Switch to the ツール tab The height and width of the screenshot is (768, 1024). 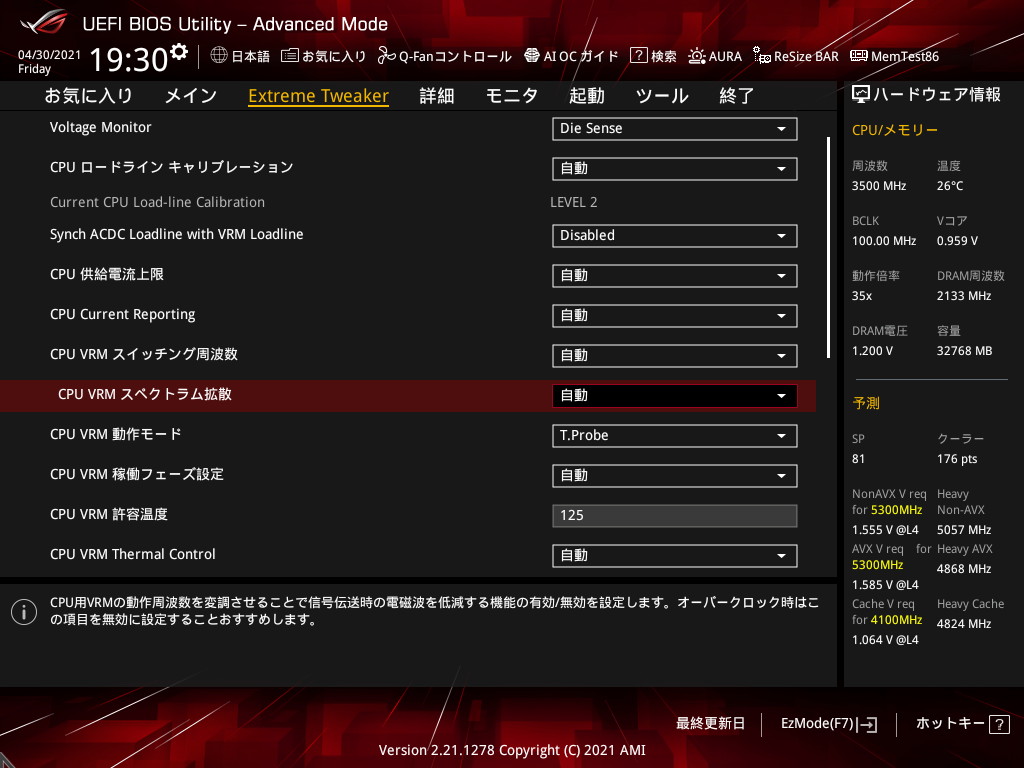[x=662, y=96]
